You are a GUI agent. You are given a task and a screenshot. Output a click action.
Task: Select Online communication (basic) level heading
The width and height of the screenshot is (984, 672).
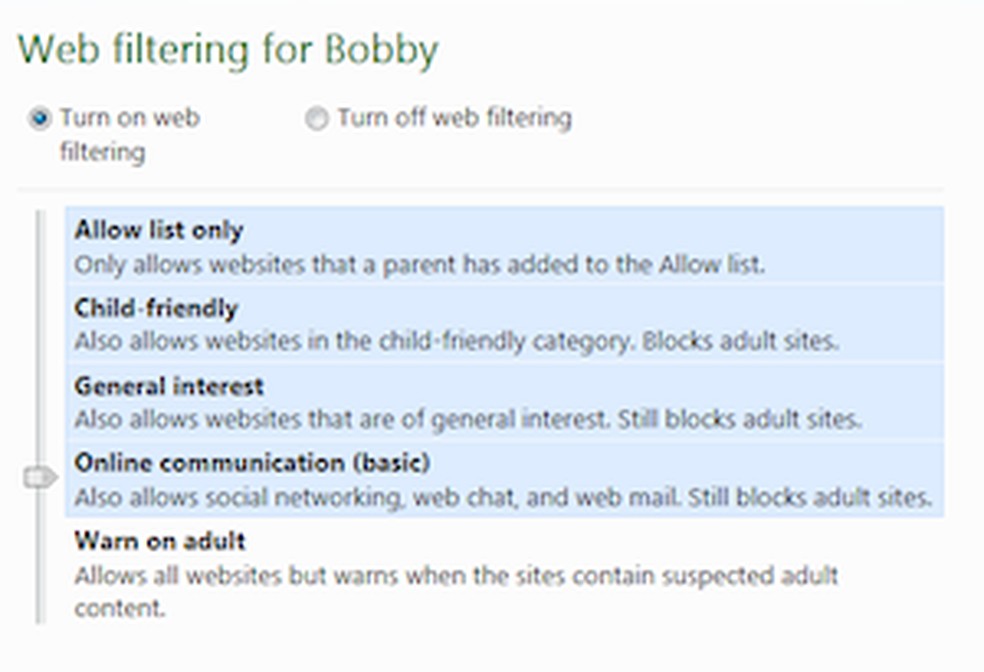[251, 463]
